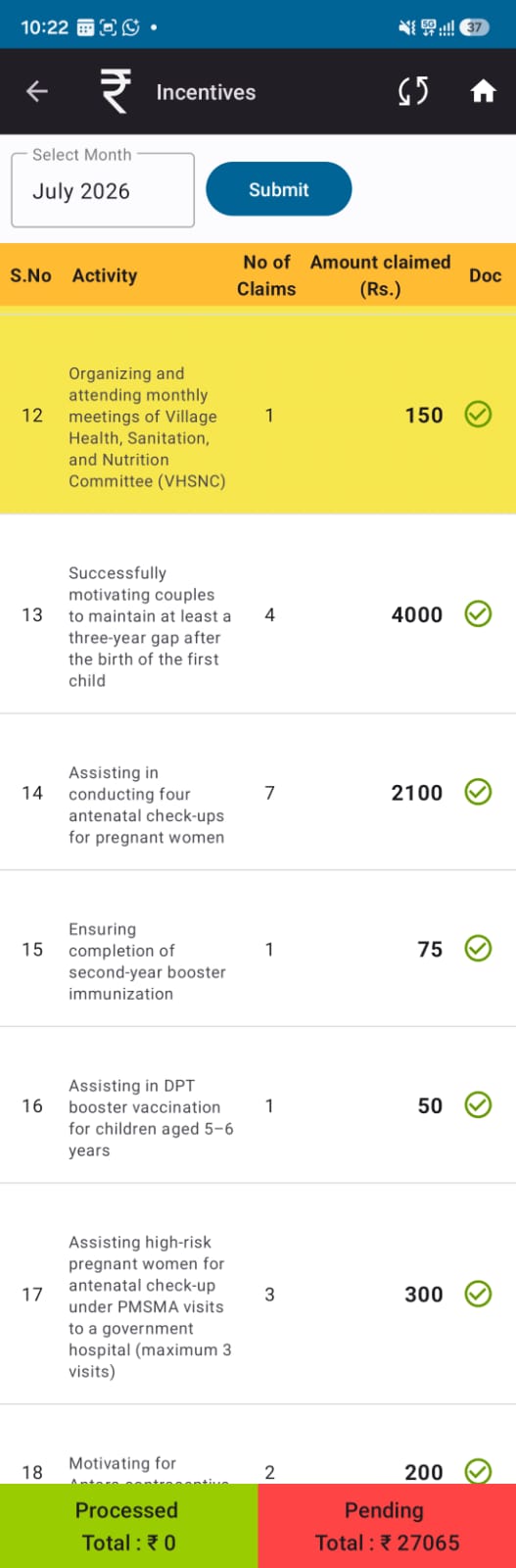
Task: Tap doc checkmark for second-year booster row
Action: [478, 949]
